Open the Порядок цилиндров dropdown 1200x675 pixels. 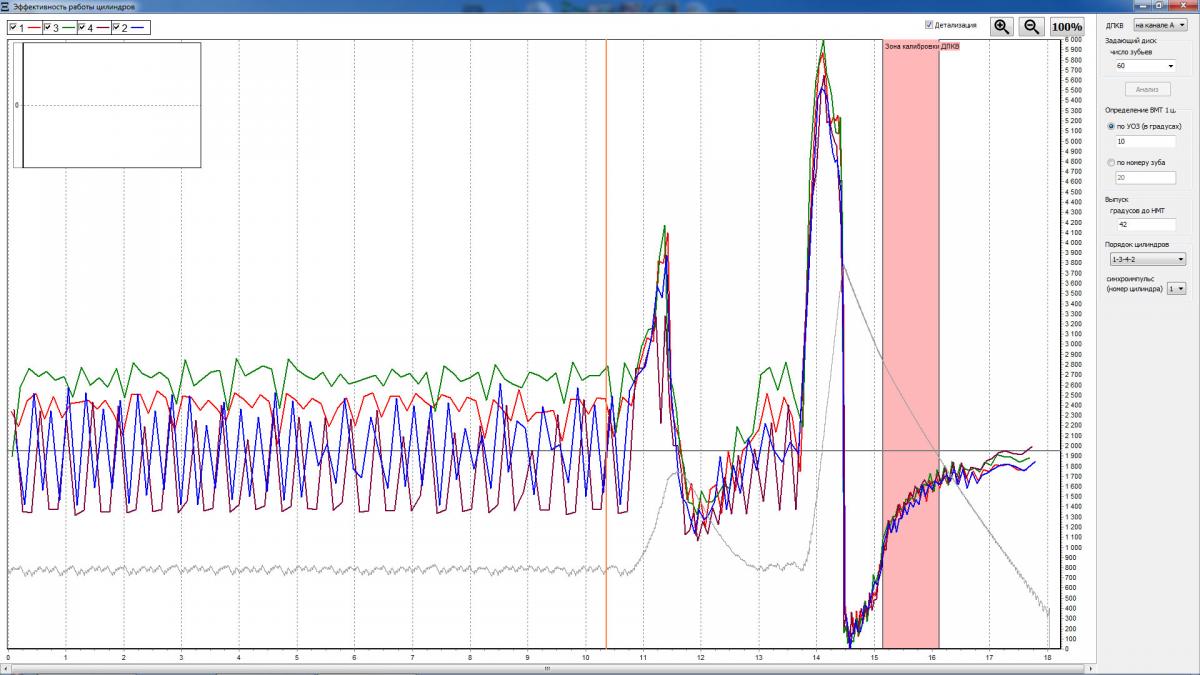click(x=1146, y=258)
